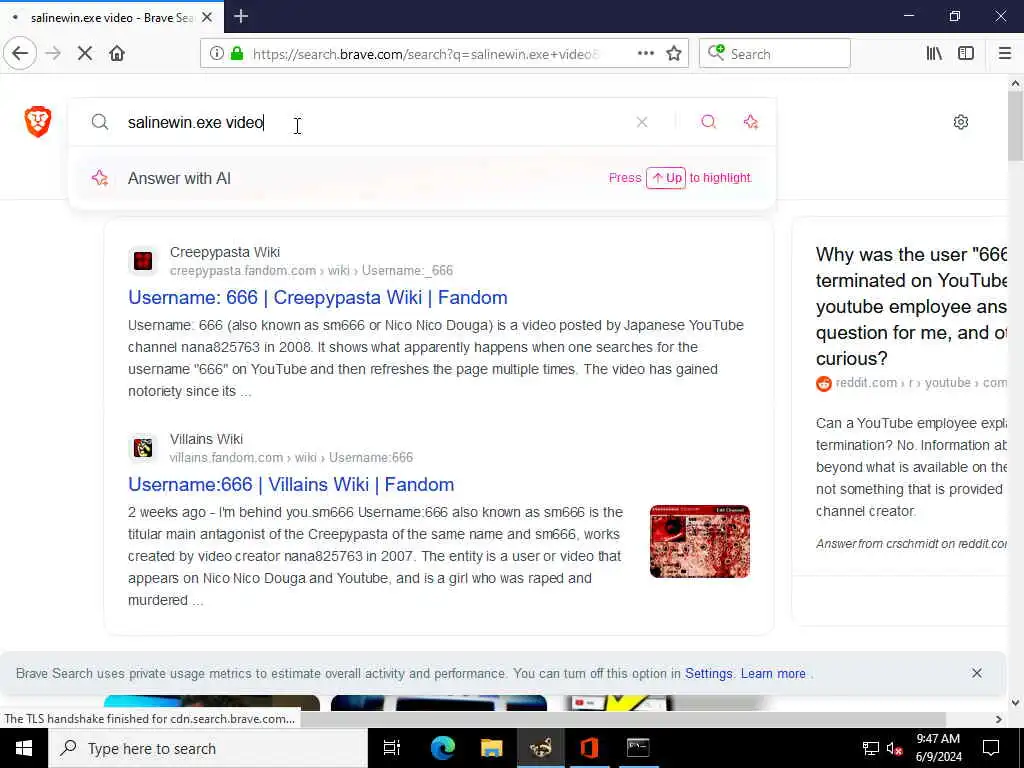Click the Creepypasta Wiki favicon
1024x768 pixels.
[143, 261]
